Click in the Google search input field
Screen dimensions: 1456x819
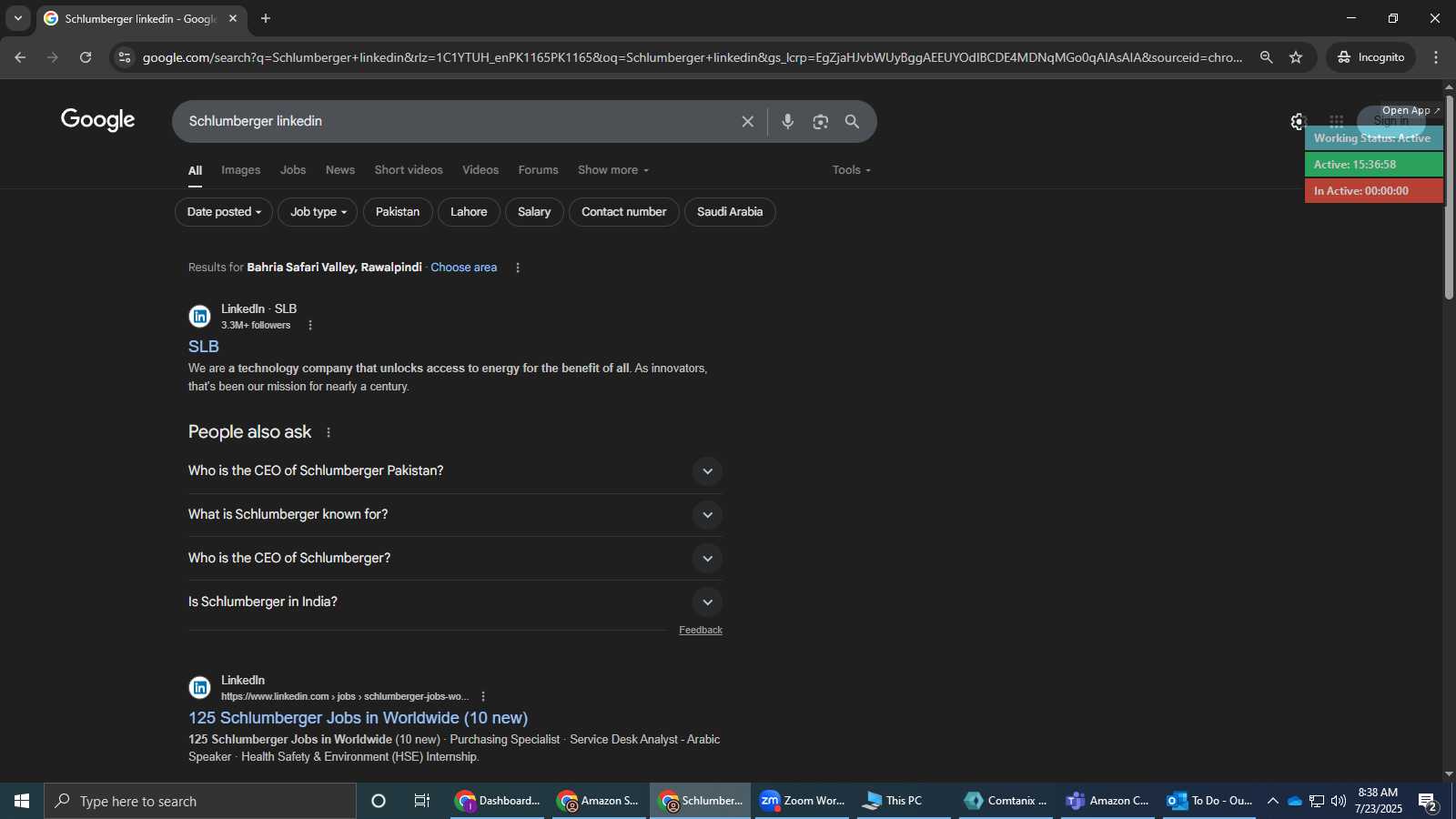coord(455,121)
